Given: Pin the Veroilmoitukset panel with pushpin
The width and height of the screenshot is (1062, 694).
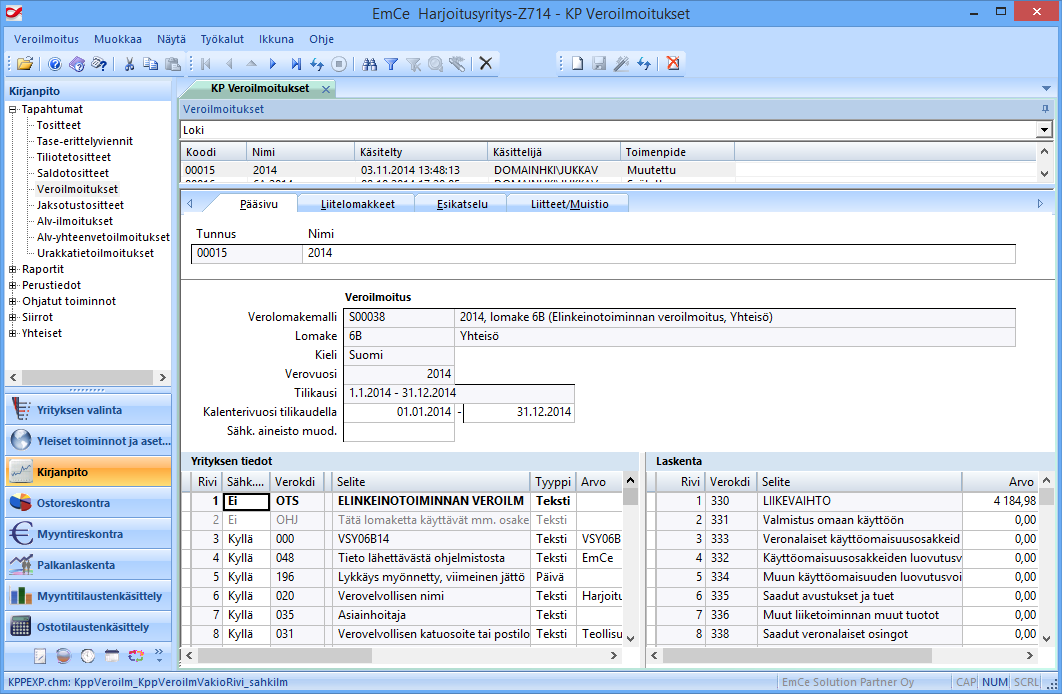Looking at the screenshot, I should 1045,109.
